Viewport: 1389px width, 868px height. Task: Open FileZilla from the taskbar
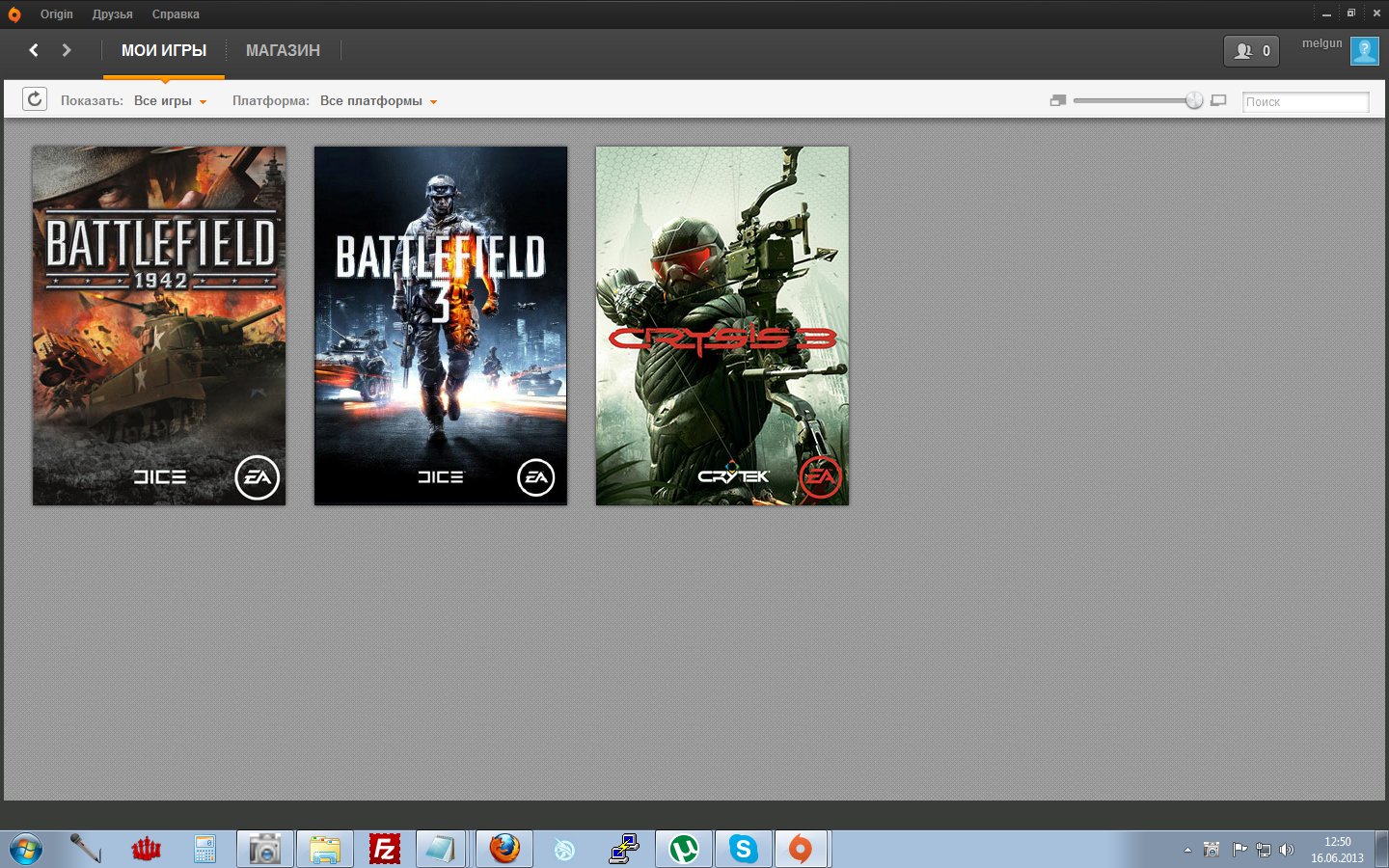pos(384,850)
